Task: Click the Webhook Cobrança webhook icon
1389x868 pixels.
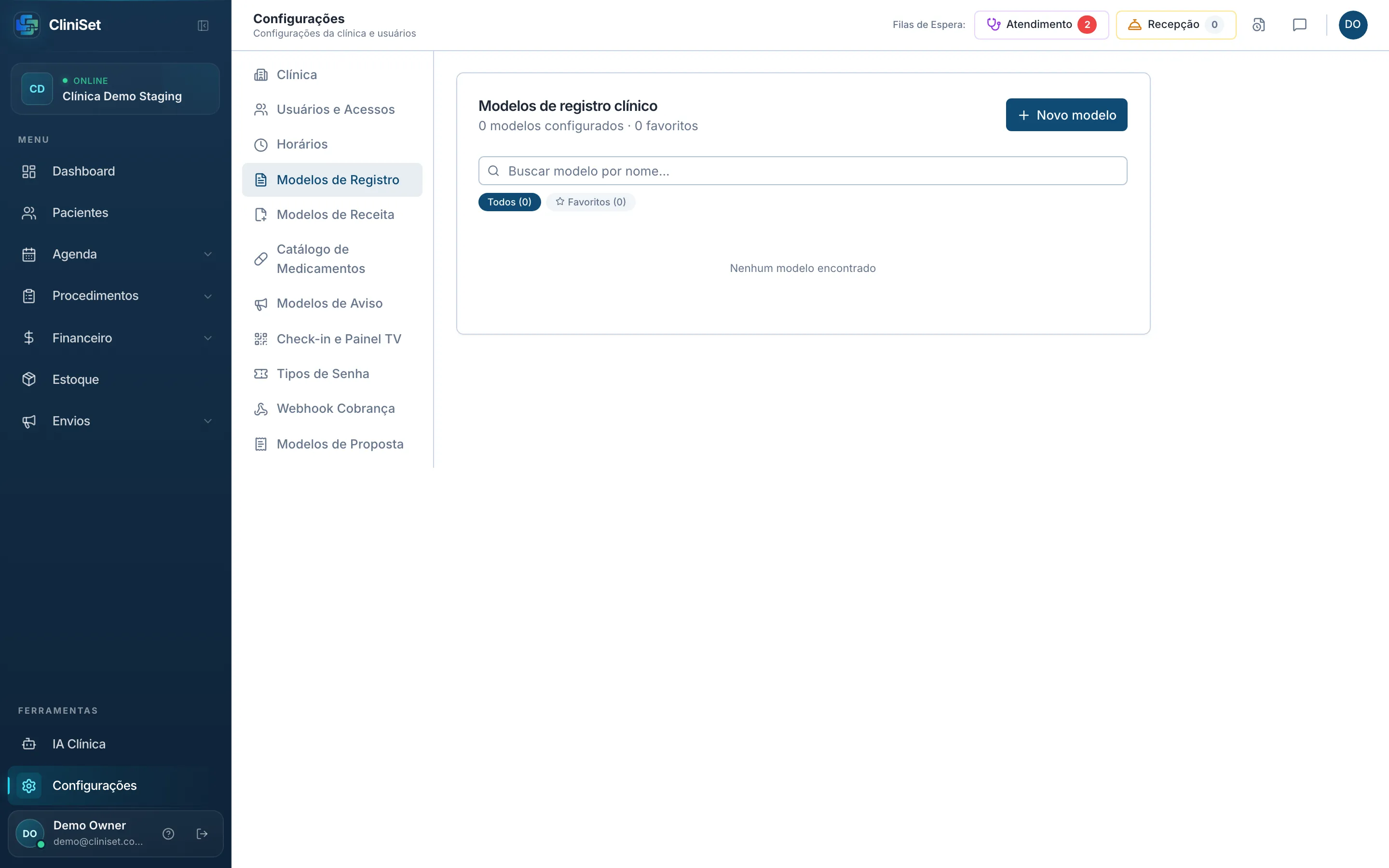Action: (260, 409)
